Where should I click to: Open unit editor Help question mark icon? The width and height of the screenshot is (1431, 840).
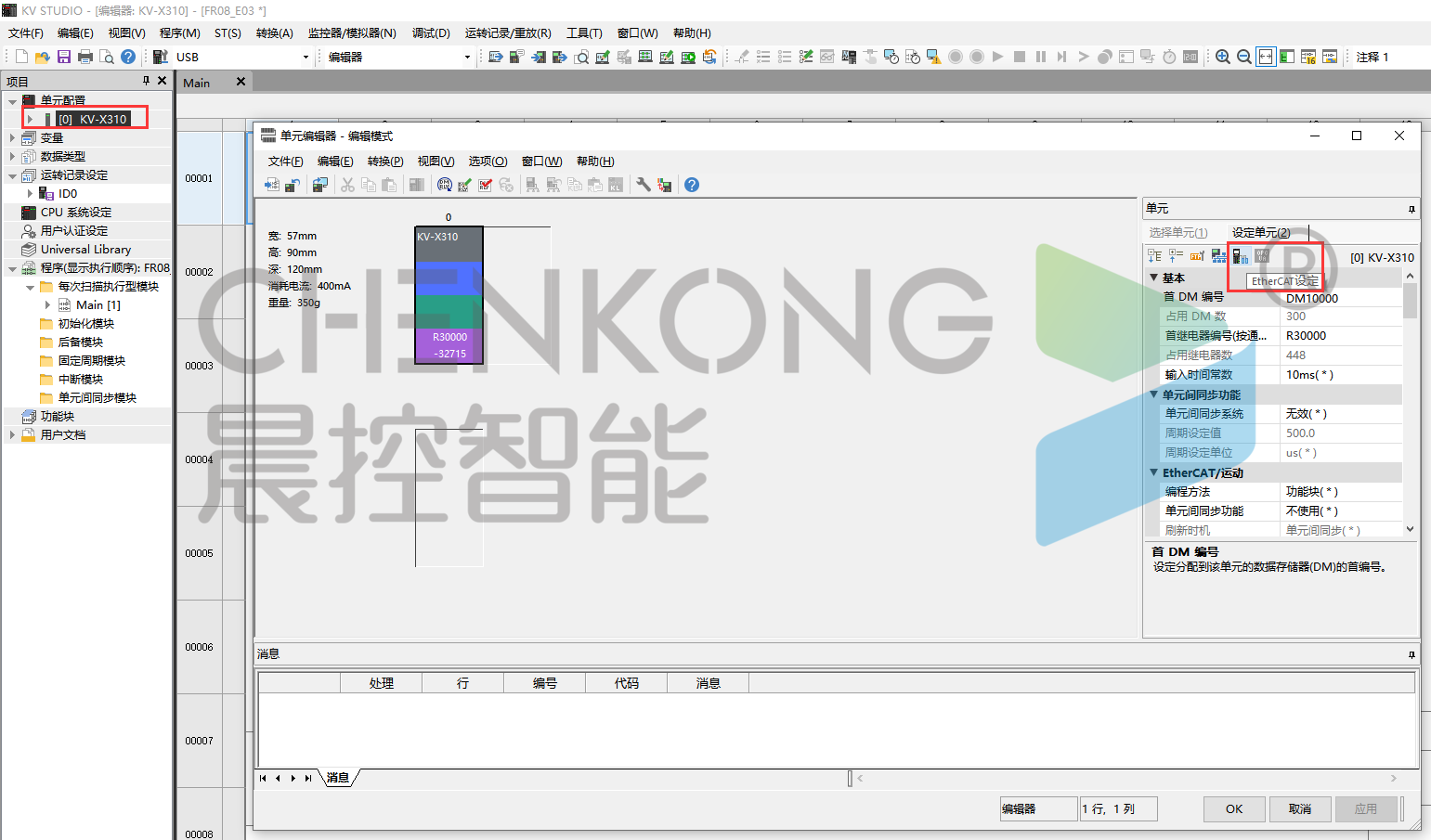[x=692, y=185]
